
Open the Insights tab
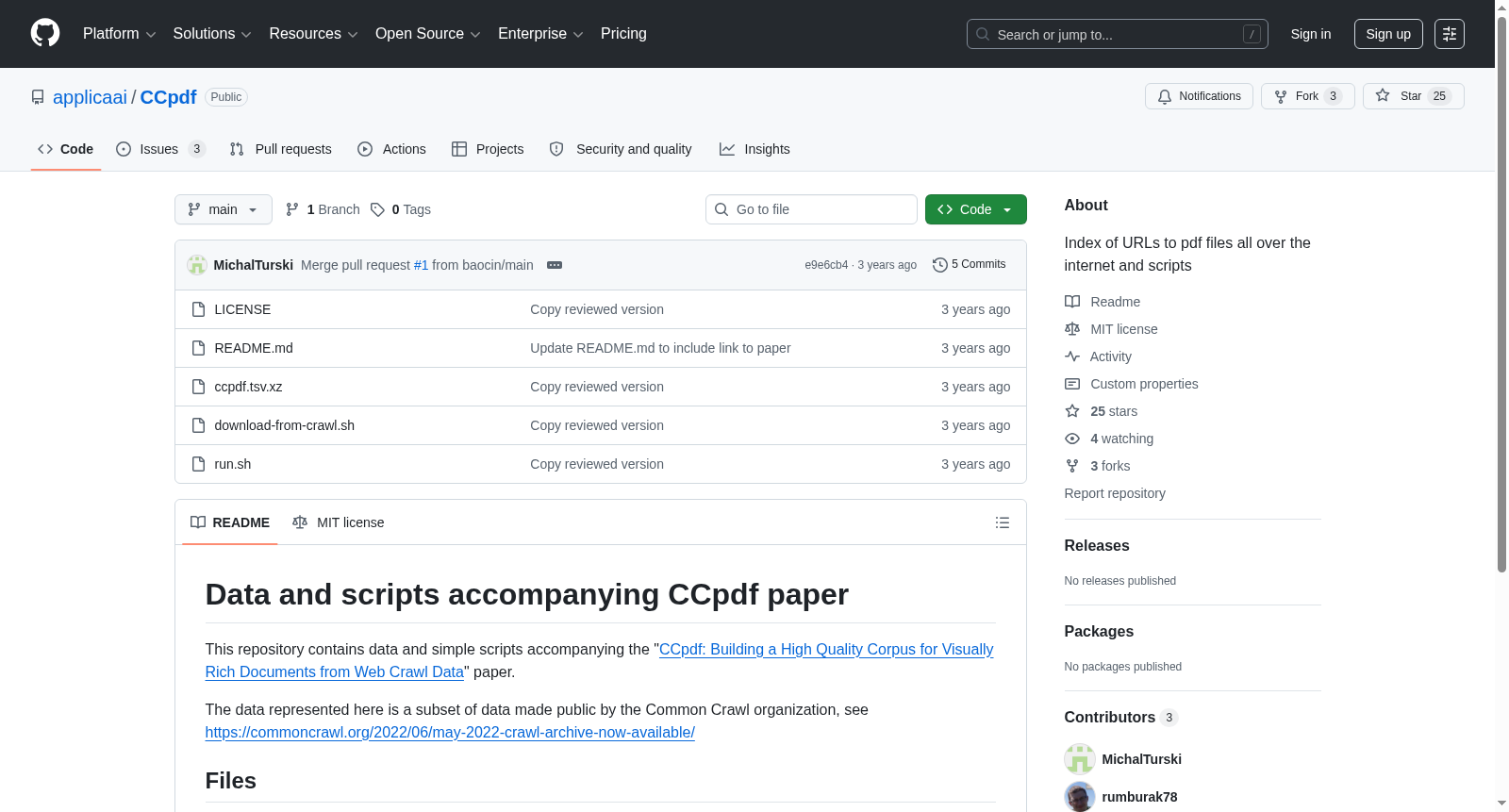(754, 149)
